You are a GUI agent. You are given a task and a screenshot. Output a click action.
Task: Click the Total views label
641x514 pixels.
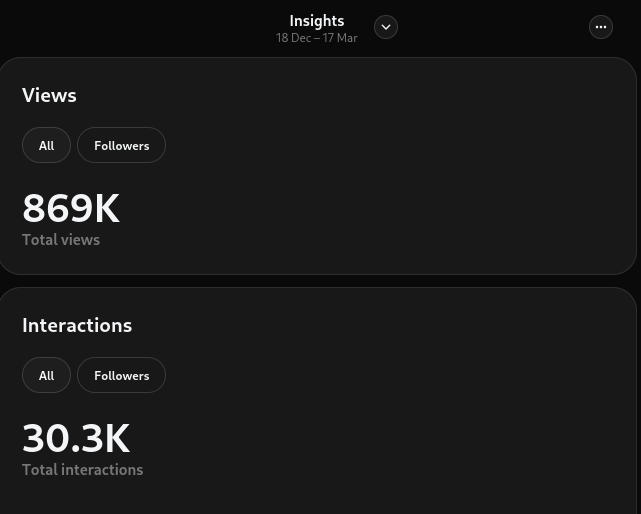(61, 240)
